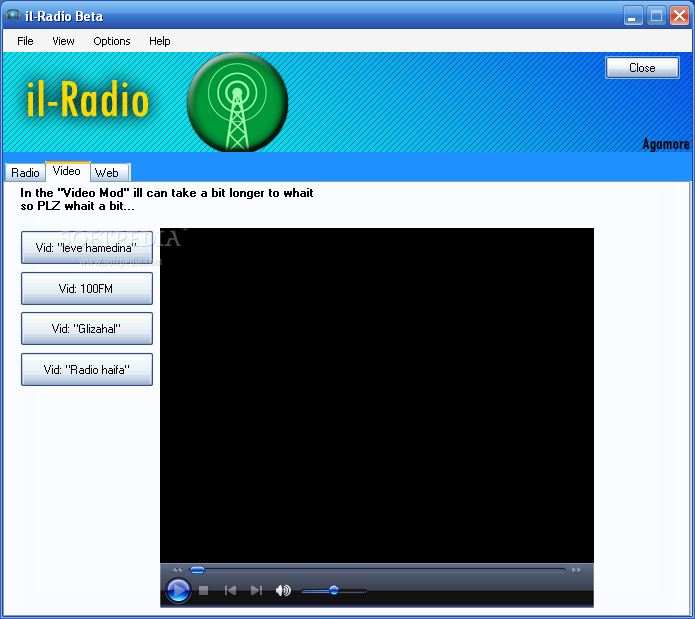Switch to the Web tab
Image resolution: width=695 pixels, height=619 pixels.
[107, 172]
